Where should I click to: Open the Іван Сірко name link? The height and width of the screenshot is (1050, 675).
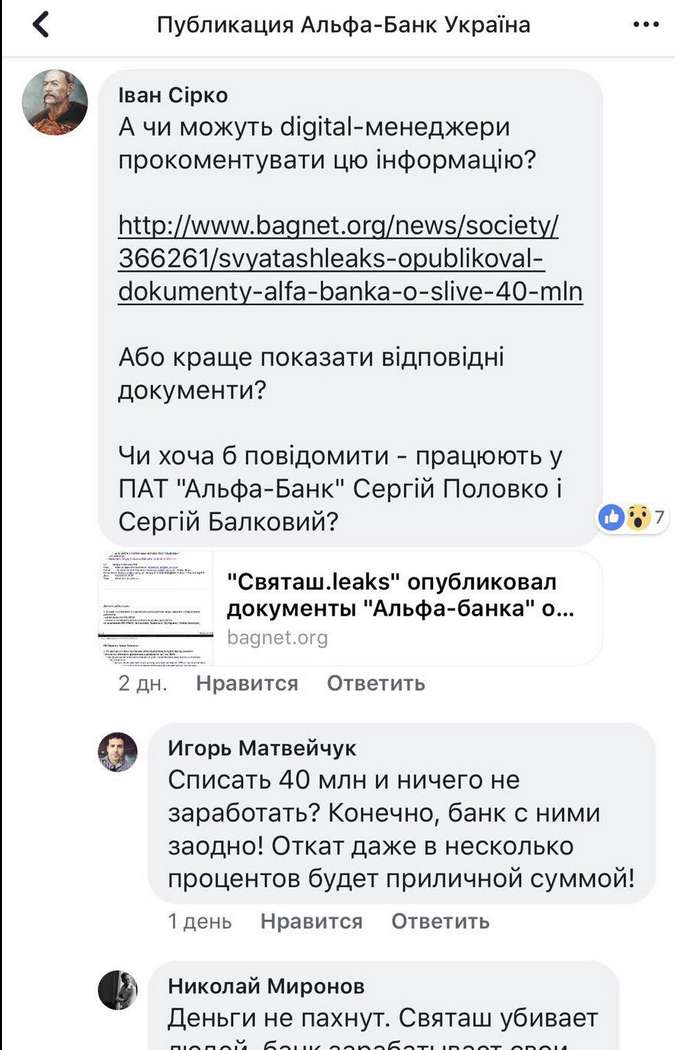173,95
